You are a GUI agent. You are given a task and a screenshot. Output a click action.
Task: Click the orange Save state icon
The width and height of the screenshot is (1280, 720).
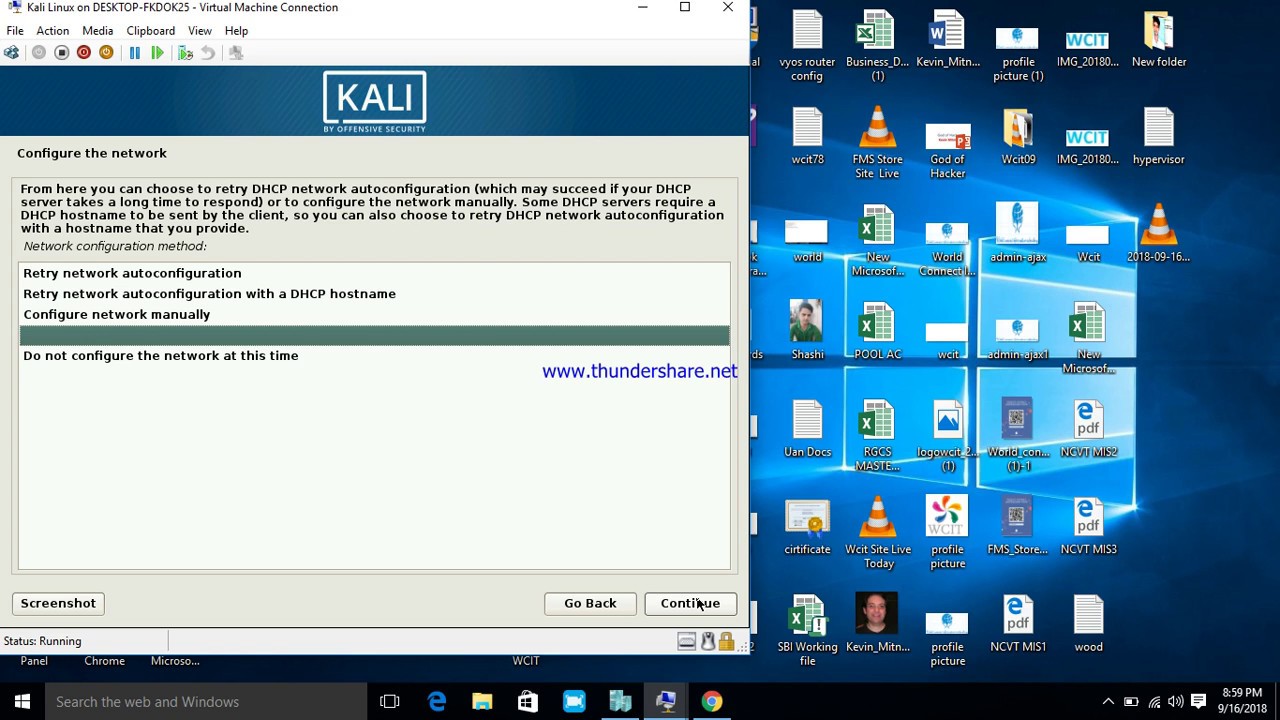(106, 53)
